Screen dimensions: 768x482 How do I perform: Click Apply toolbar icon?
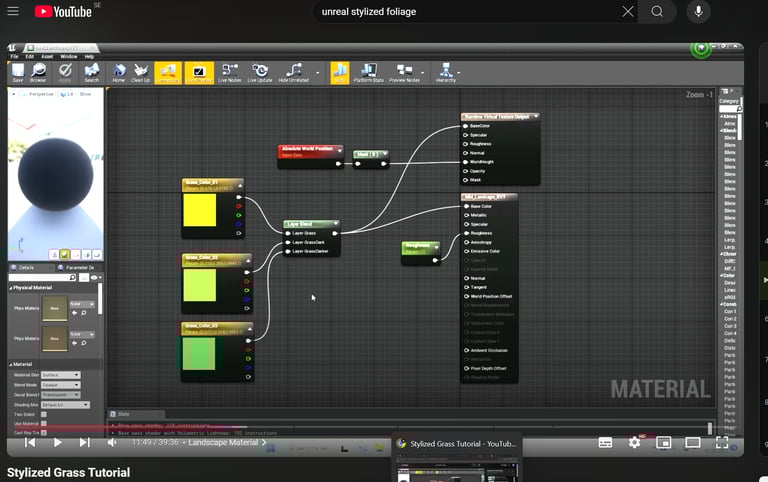click(65, 72)
